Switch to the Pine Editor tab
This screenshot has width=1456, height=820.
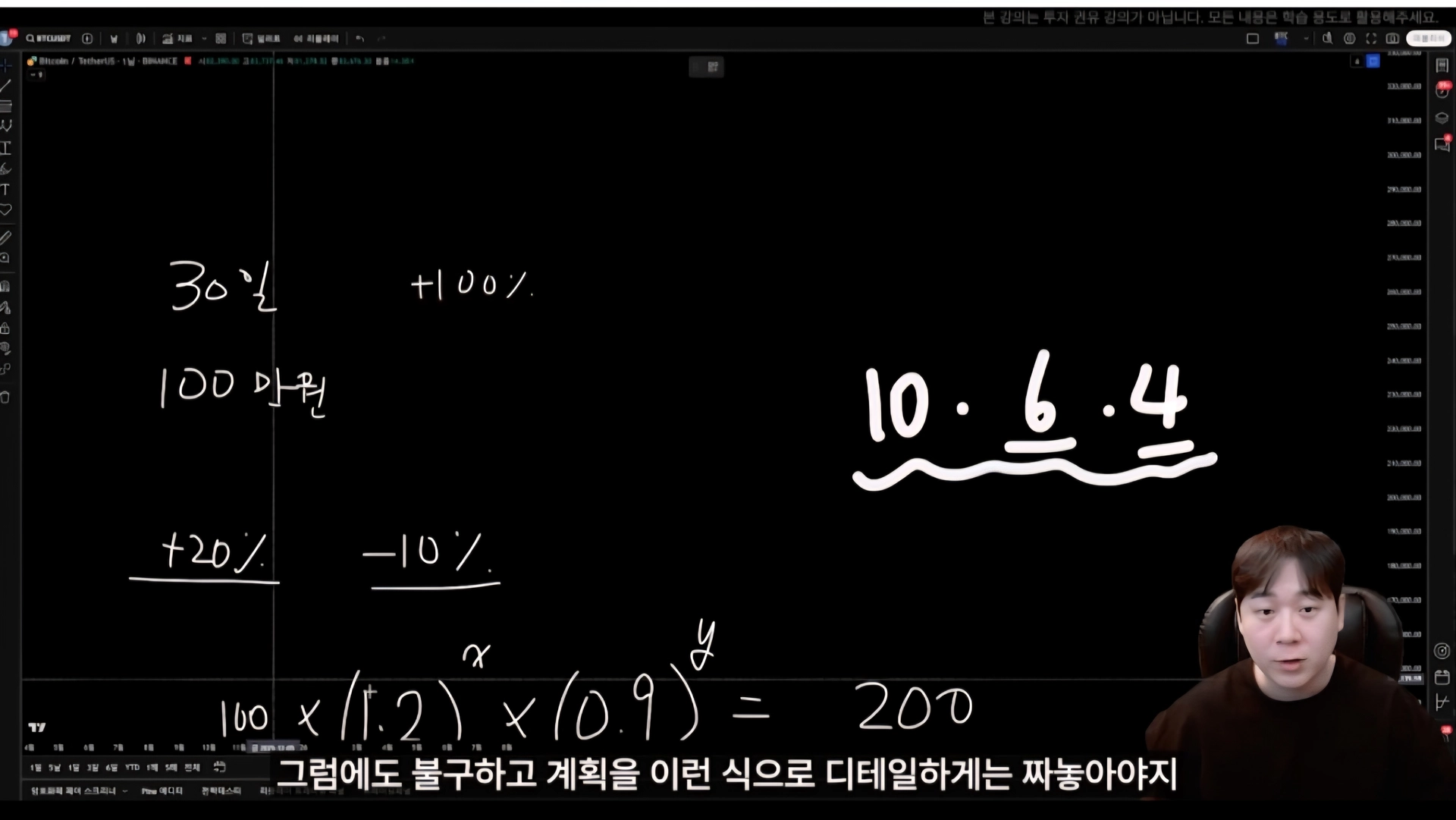[x=162, y=791]
